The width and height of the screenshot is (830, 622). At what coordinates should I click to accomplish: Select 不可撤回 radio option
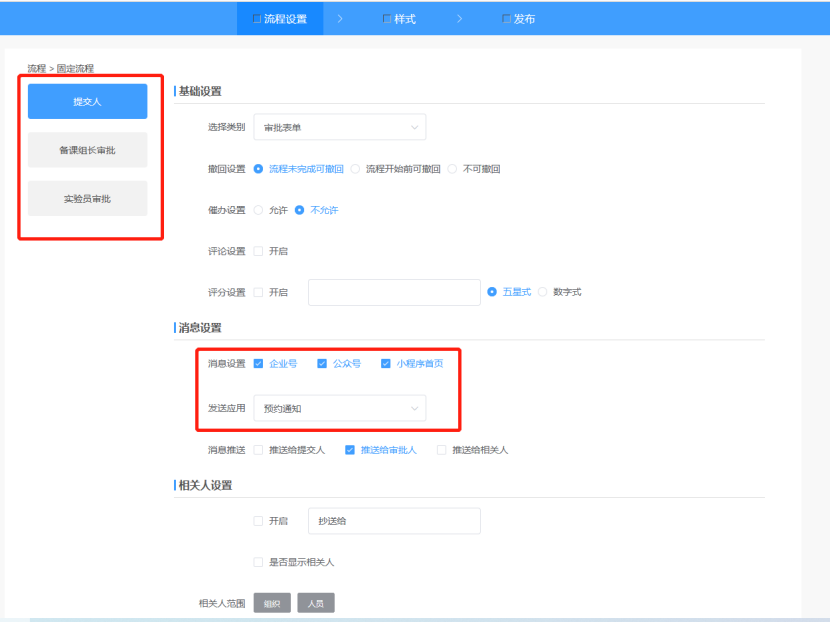click(474, 169)
